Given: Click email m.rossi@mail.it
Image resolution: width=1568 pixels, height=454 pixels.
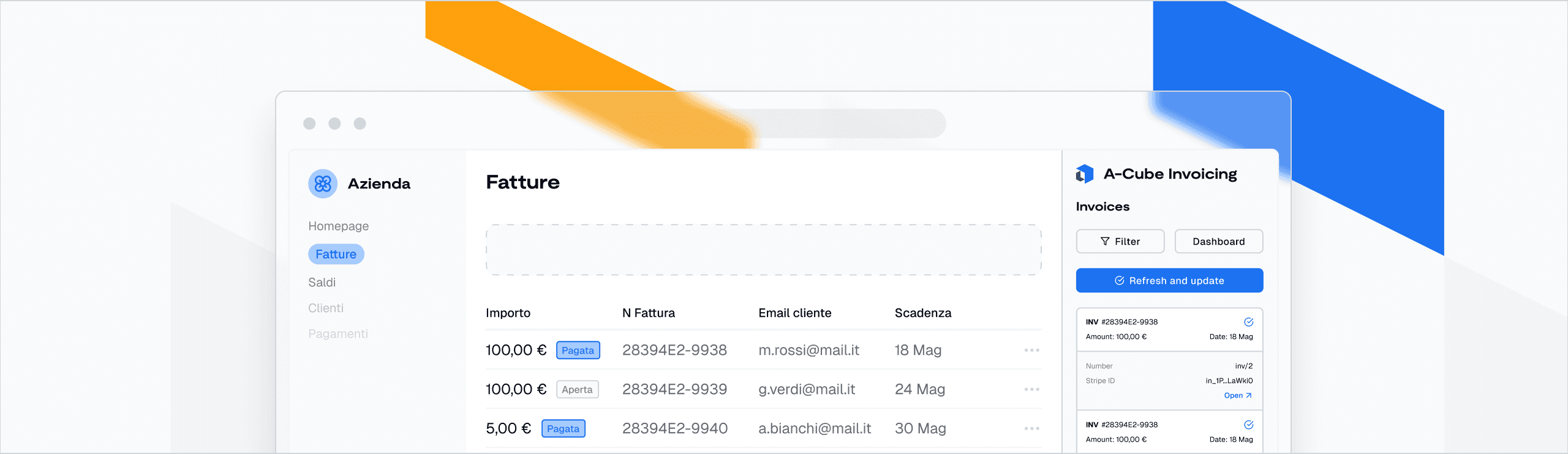Looking at the screenshot, I should [809, 350].
